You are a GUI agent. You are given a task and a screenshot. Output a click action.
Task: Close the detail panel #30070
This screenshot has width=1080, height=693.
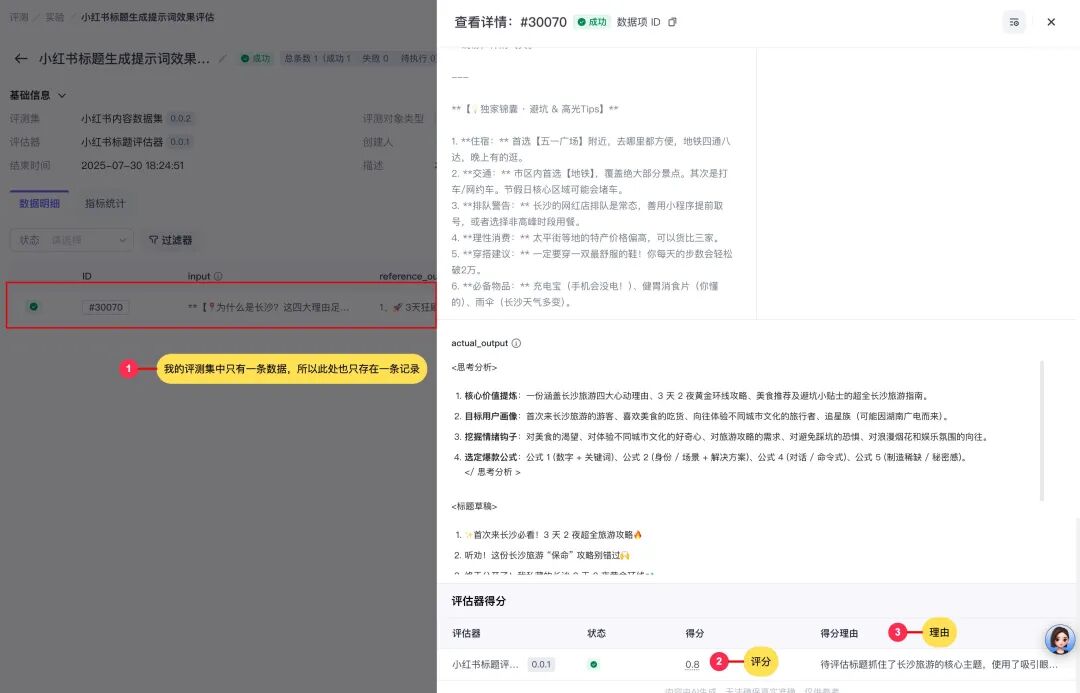(x=1051, y=22)
